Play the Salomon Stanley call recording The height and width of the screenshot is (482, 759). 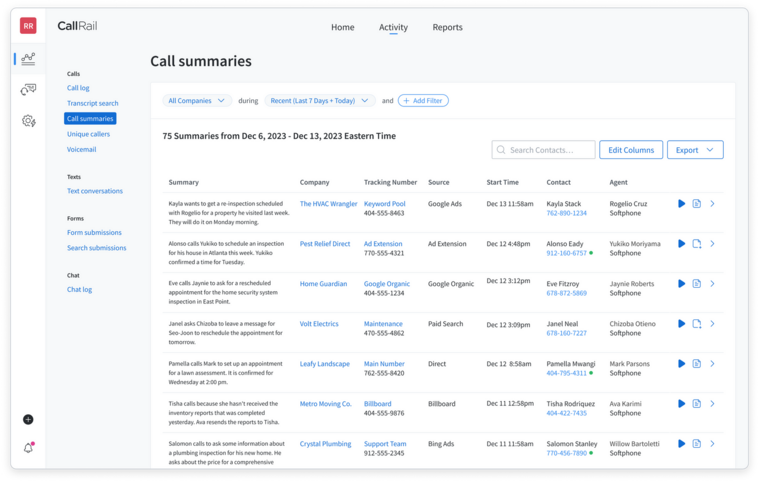[682, 444]
